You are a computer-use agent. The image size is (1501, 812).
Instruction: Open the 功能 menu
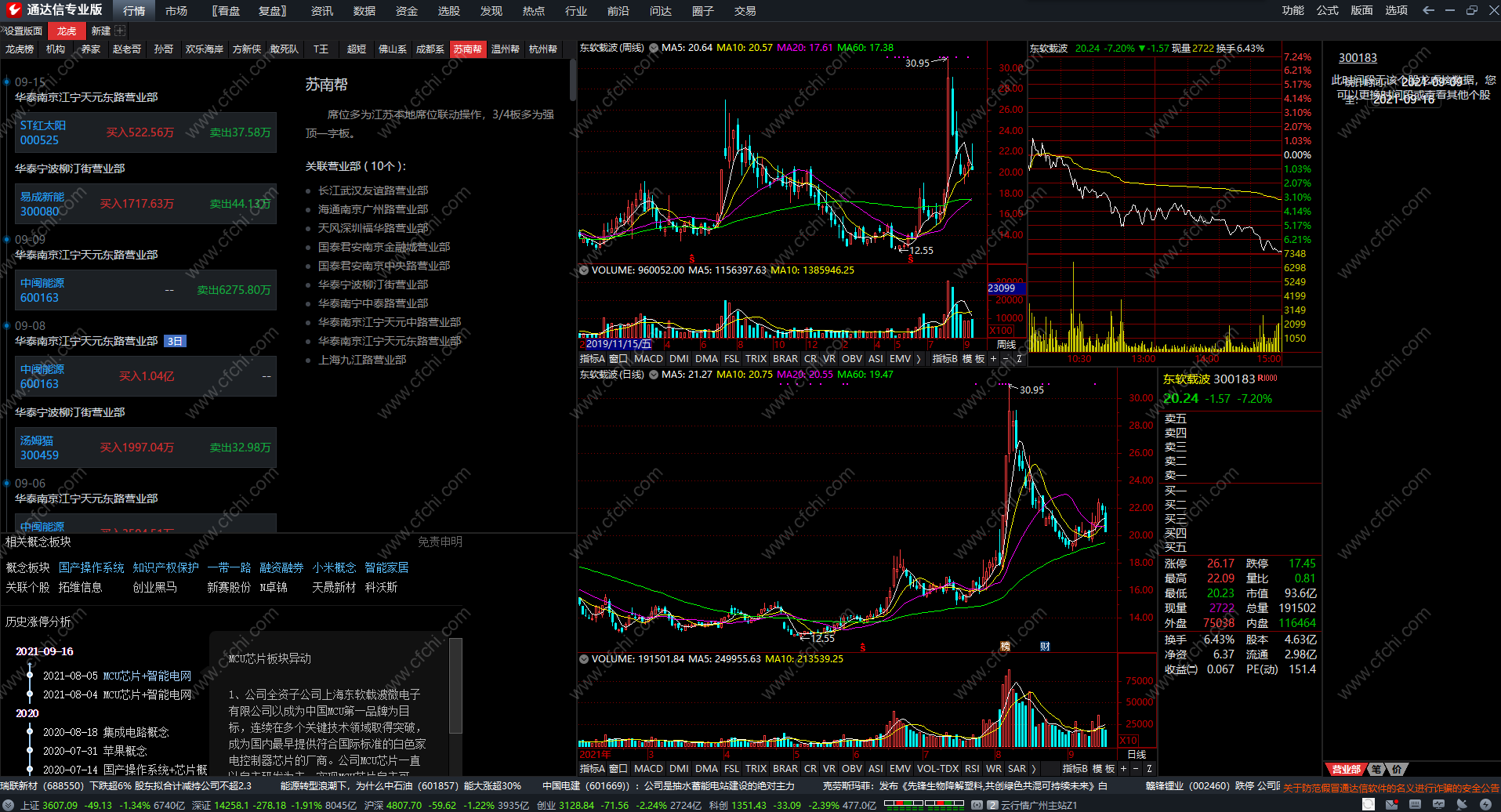point(1293,10)
